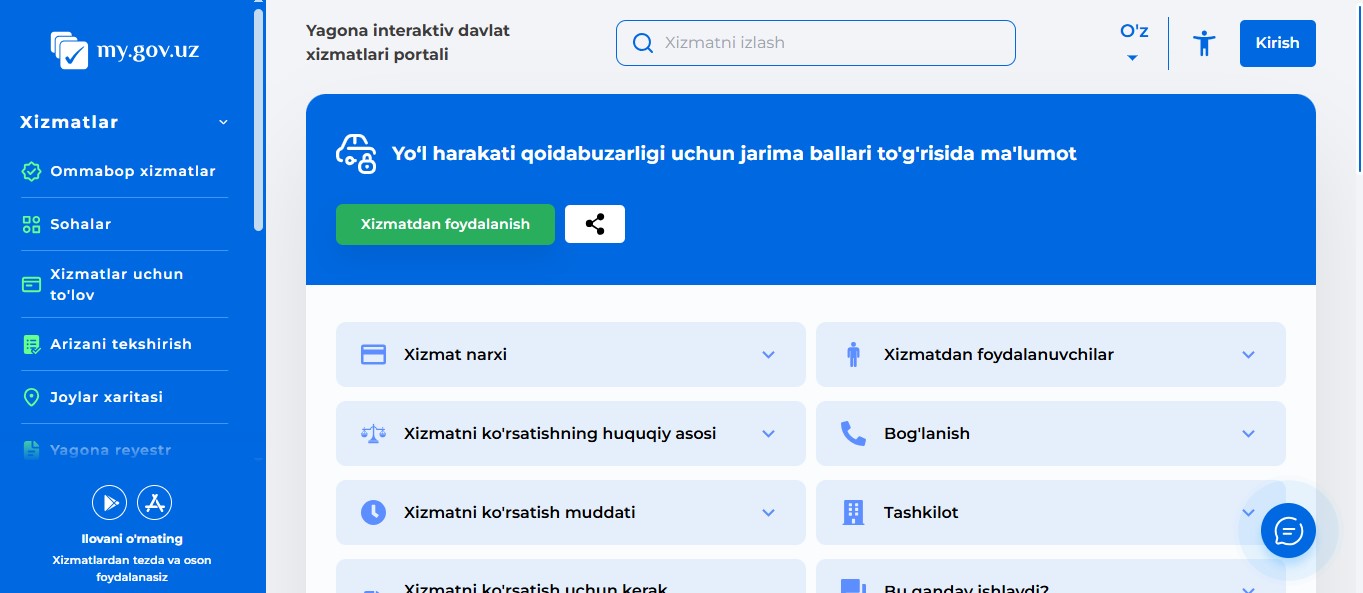The height and width of the screenshot is (593, 1363).
Task: Collapse the Xizmatlar sidebar menu
Action: (223, 122)
